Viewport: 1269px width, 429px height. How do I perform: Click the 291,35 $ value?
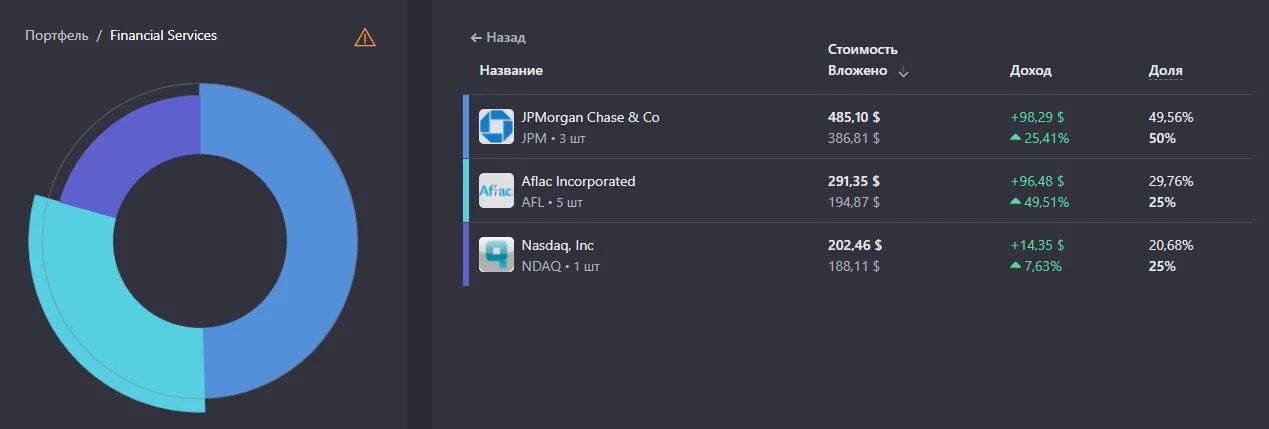tap(854, 181)
